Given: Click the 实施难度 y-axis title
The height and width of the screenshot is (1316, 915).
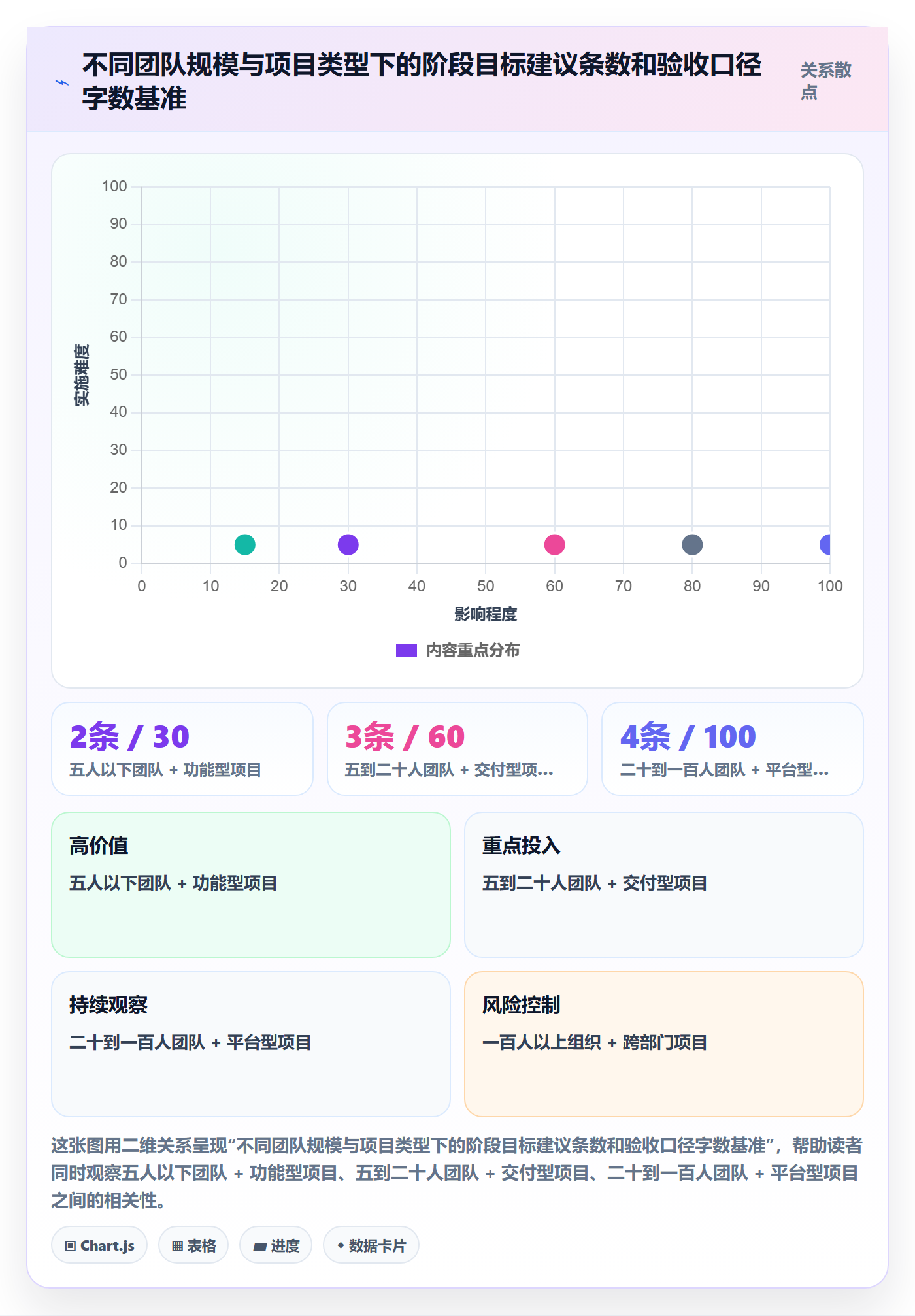Looking at the screenshot, I should click(82, 375).
